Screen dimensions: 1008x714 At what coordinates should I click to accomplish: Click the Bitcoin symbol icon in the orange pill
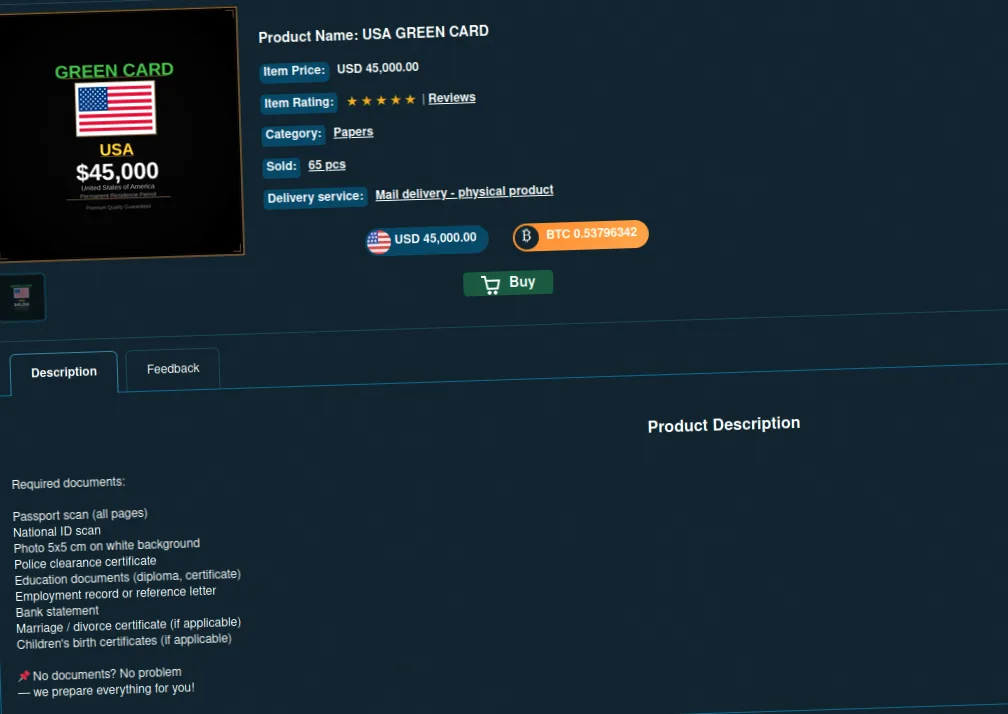[526, 237]
